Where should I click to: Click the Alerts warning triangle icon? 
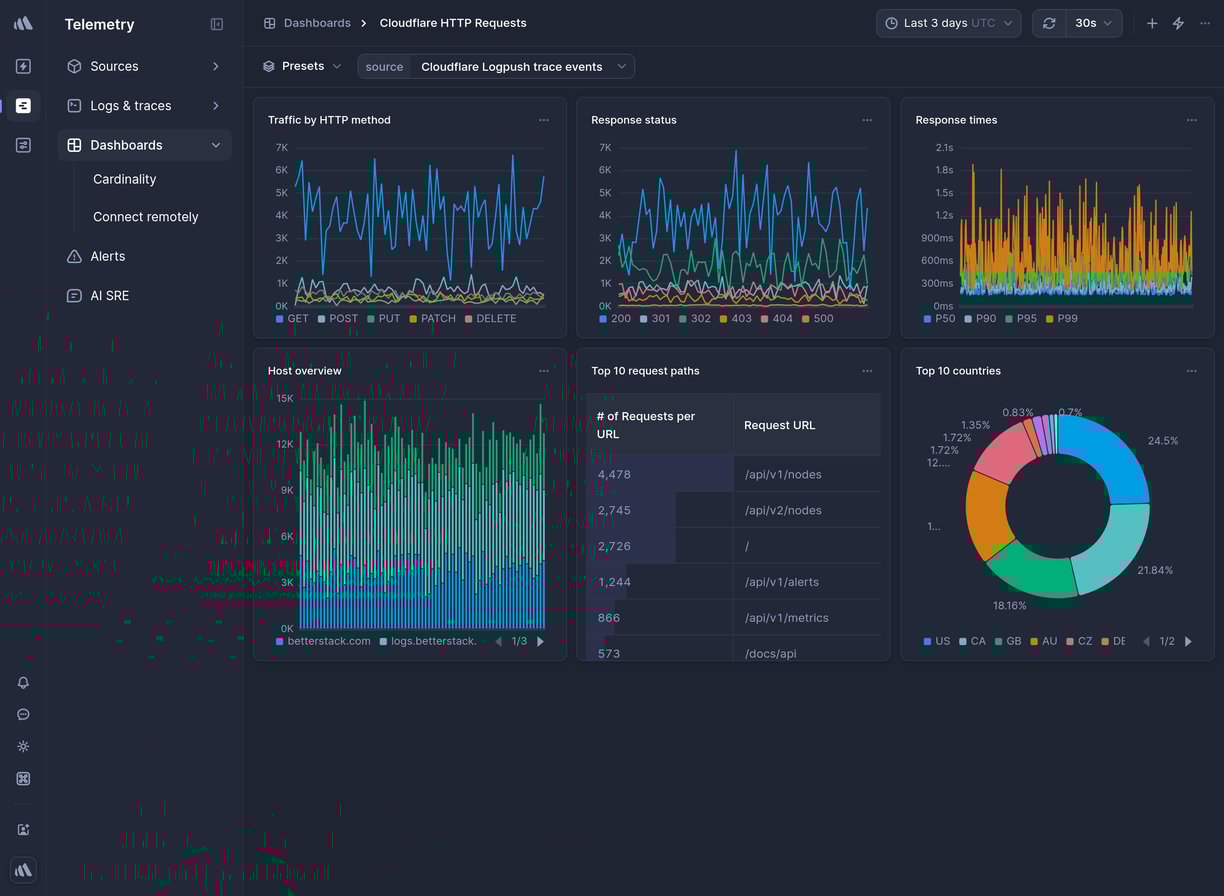click(x=74, y=256)
